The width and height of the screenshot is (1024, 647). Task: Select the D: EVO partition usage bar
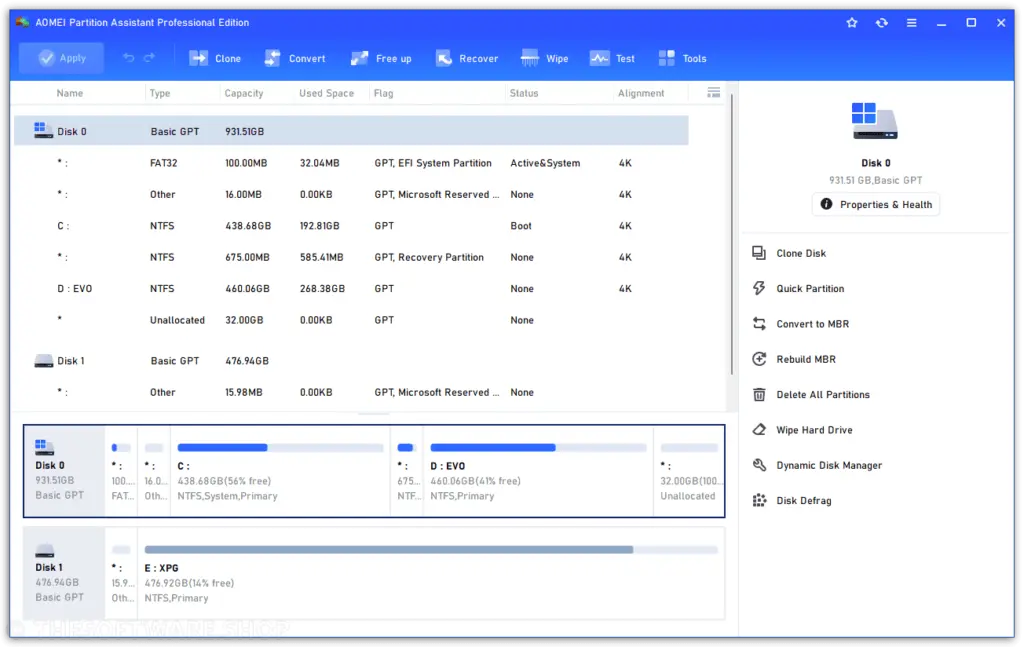tap(538, 448)
